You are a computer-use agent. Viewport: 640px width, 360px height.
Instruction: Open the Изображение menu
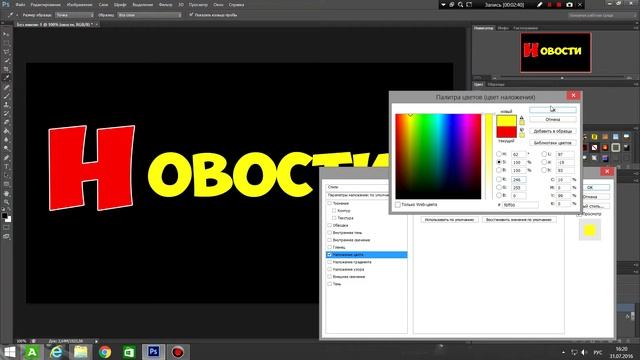click(79, 4)
